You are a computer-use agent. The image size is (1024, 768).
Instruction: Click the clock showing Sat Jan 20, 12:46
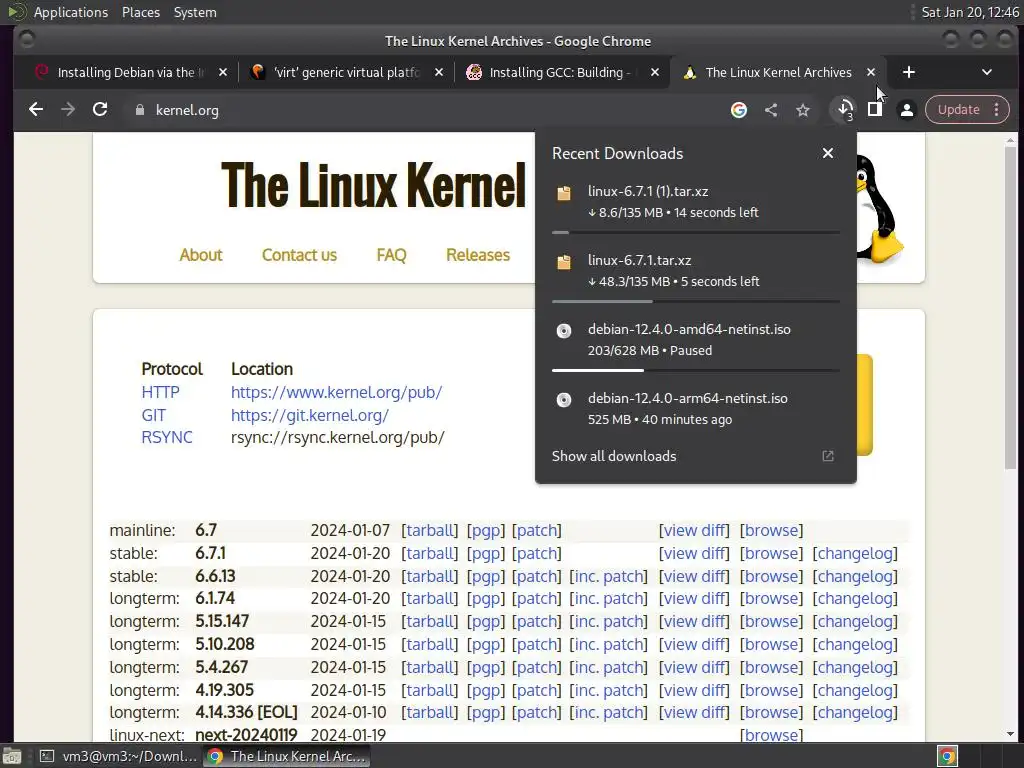969,12
